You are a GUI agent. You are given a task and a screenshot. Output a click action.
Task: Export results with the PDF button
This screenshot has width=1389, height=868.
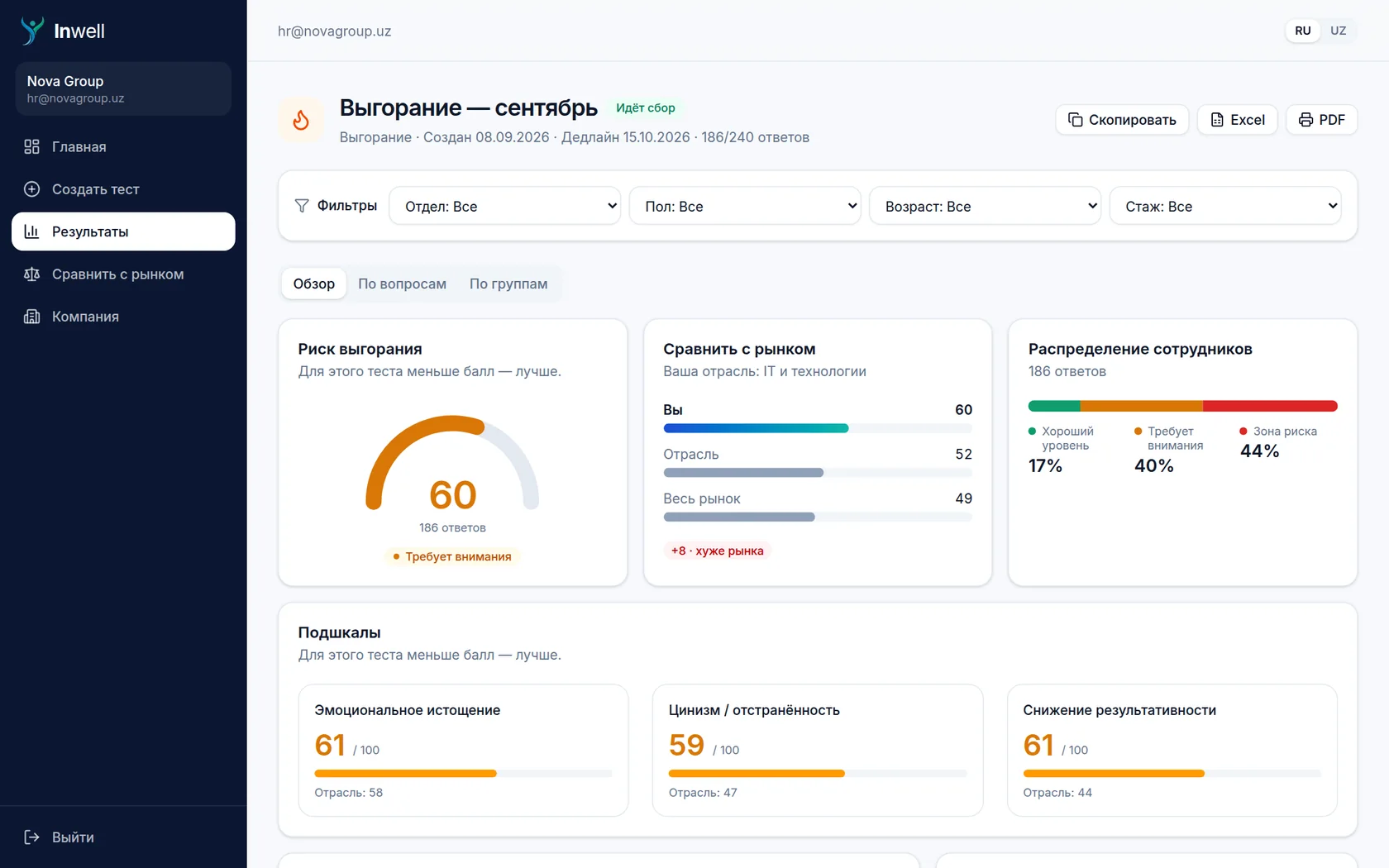(x=1321, y=120)
